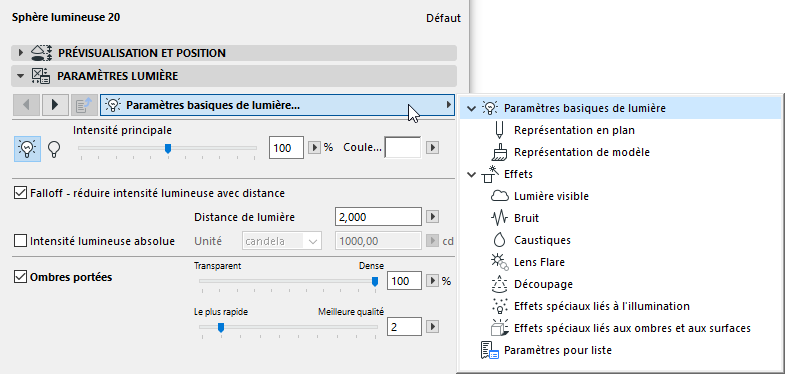Viewport: 785px width, 374px height.
Task: Click the Transparent-Dense shadow slider handle
Action: [x=374, y=282]
